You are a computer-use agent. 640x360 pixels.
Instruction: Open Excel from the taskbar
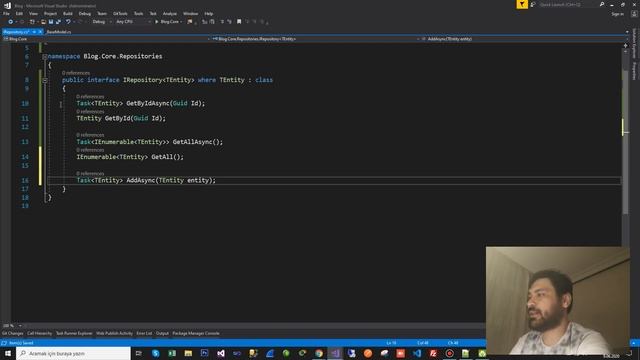coord(172,353)
